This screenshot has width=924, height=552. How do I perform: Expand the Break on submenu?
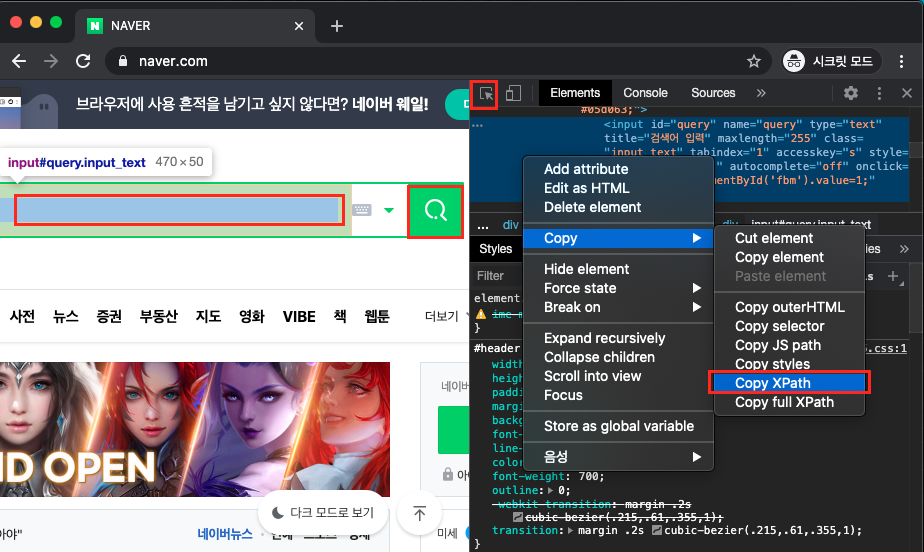pyautogui.click(x=618, y=307)
